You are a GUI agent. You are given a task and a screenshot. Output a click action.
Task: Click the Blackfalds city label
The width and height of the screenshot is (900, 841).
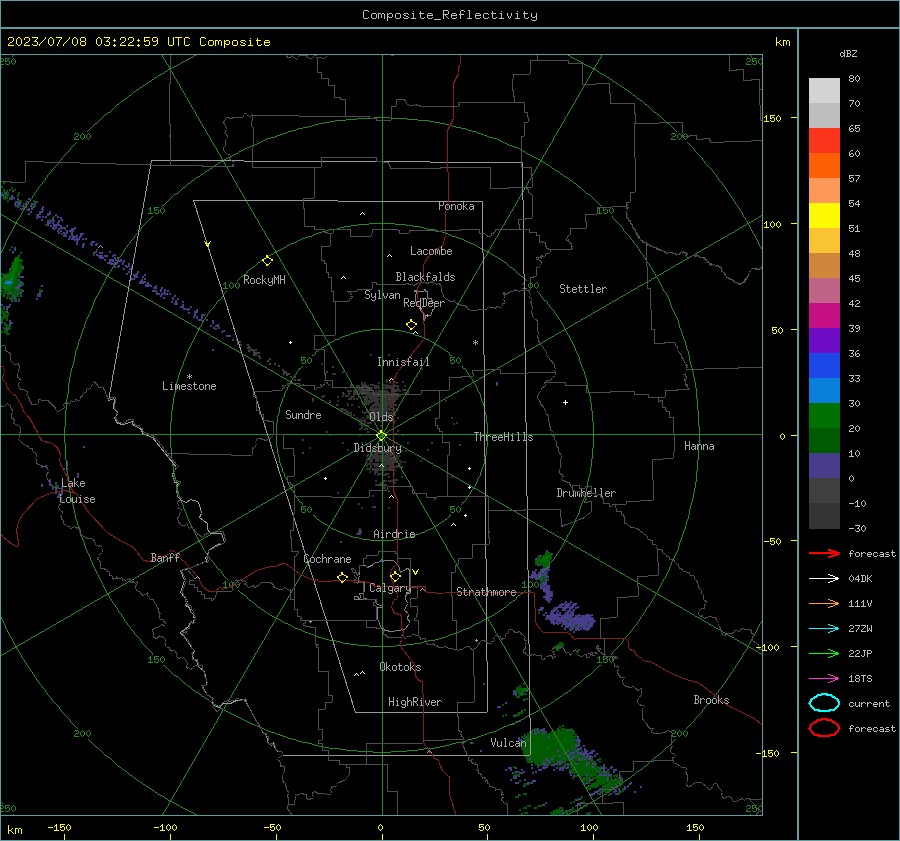pos(425,277)
